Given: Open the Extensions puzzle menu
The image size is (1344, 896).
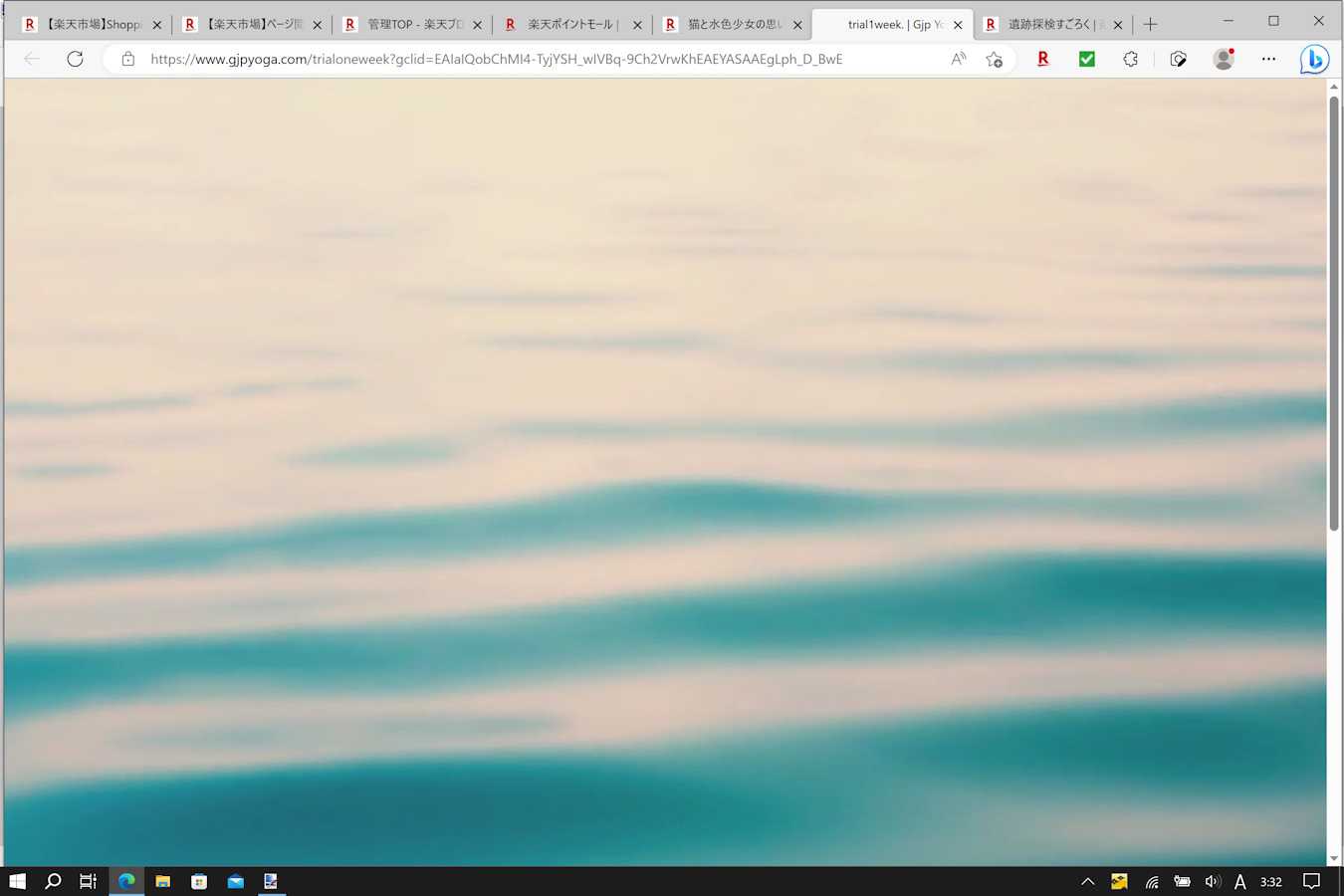Looking at the screenshot, I should [1131, 59].
